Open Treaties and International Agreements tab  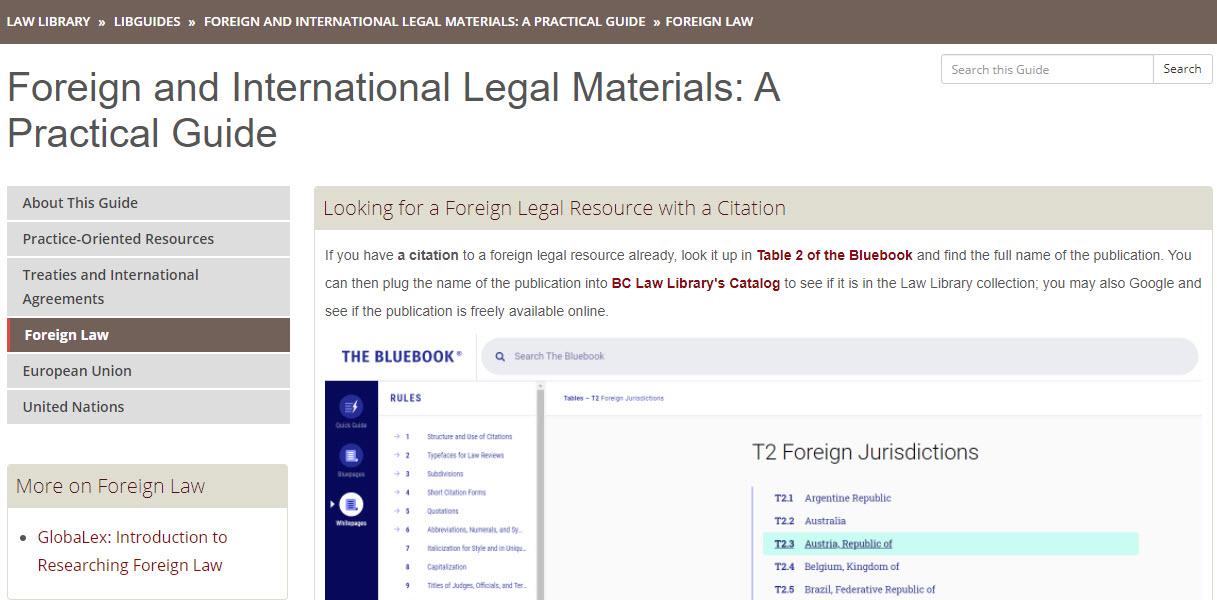click(x=148, y=287)
